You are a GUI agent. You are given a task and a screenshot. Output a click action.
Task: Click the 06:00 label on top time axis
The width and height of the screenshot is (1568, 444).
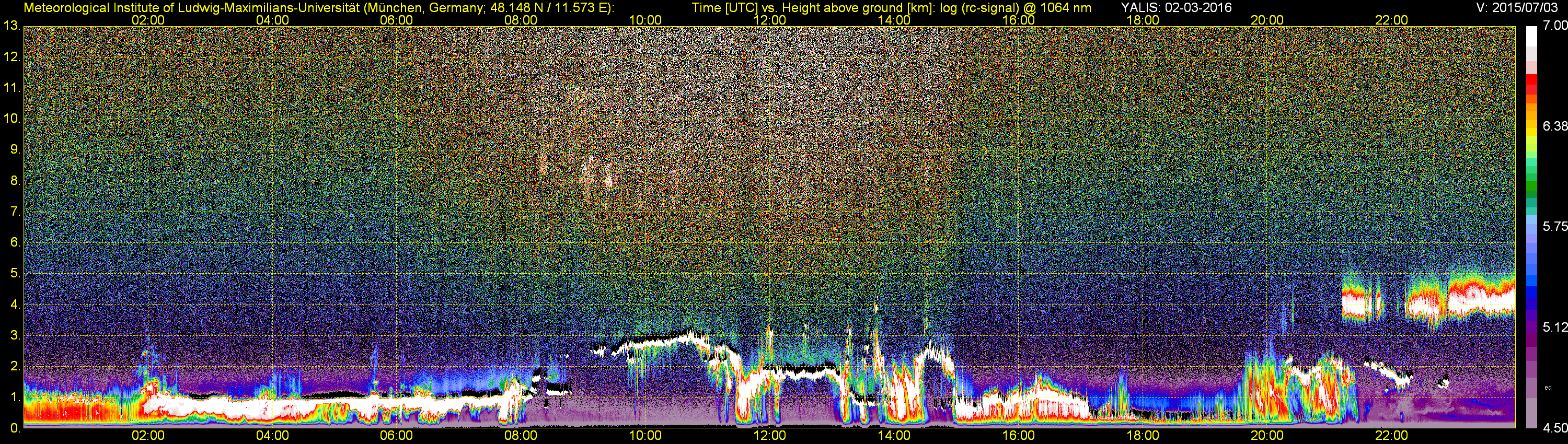tap(396, 20)
